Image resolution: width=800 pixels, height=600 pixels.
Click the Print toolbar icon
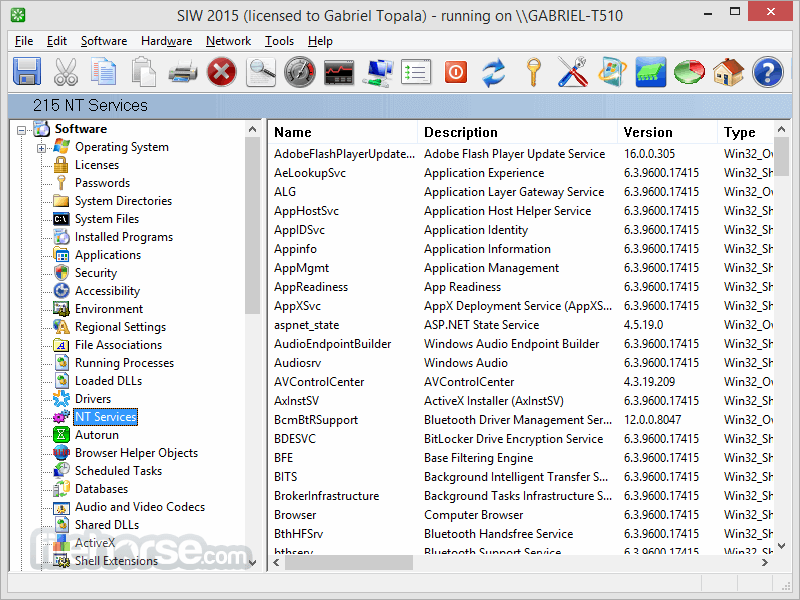(183, 71)
